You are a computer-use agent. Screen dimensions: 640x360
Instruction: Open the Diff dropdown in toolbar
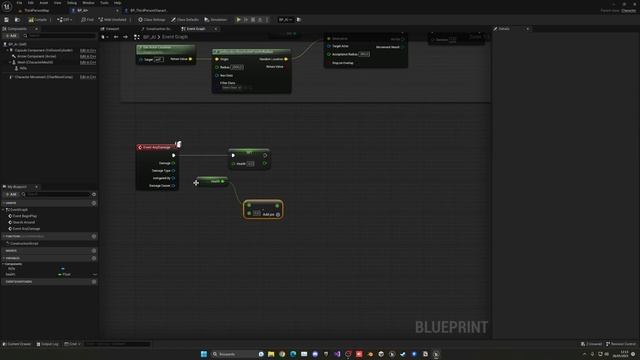point(64,20)
